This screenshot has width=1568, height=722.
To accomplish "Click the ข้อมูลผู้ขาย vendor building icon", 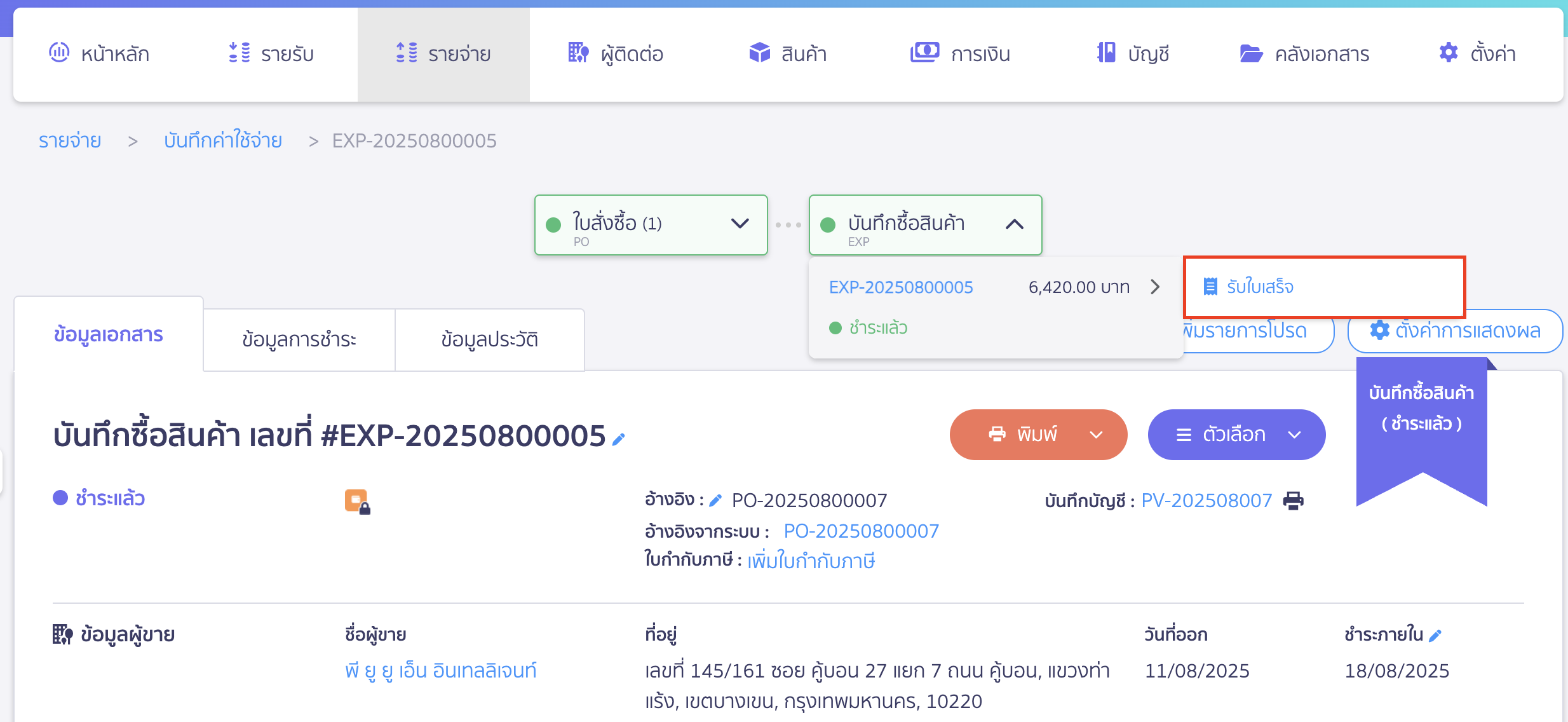I will point(62,634).
